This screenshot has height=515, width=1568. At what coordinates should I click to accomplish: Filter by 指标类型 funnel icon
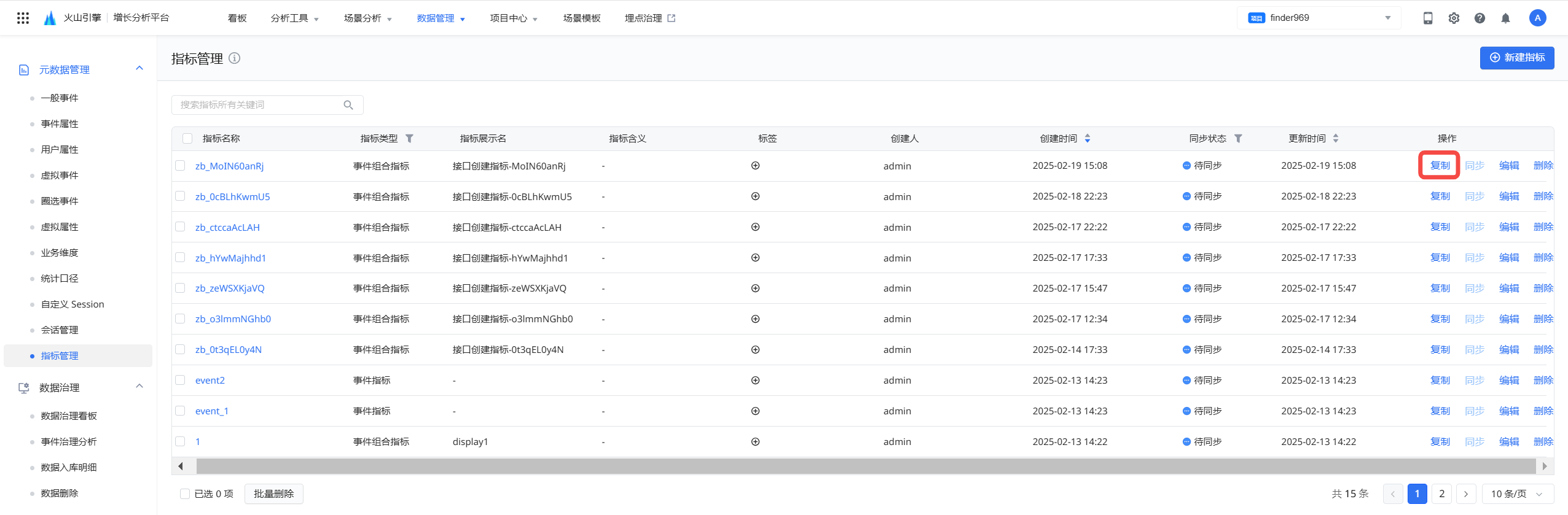point(409,139)
